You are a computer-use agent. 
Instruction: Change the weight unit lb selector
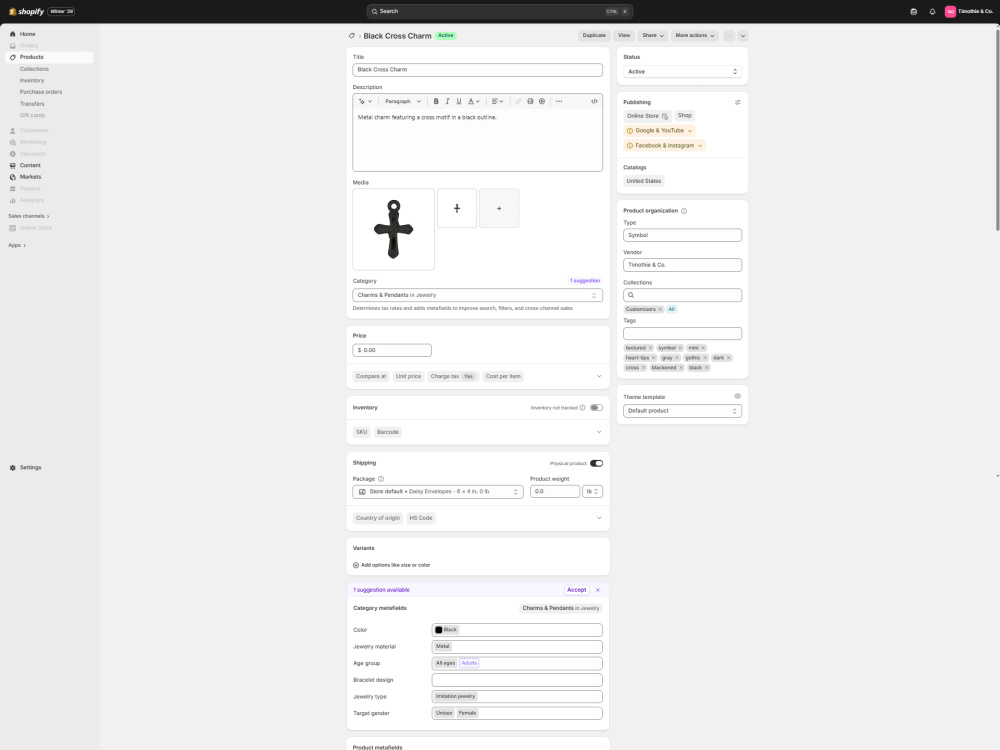[x=592, y=492]
